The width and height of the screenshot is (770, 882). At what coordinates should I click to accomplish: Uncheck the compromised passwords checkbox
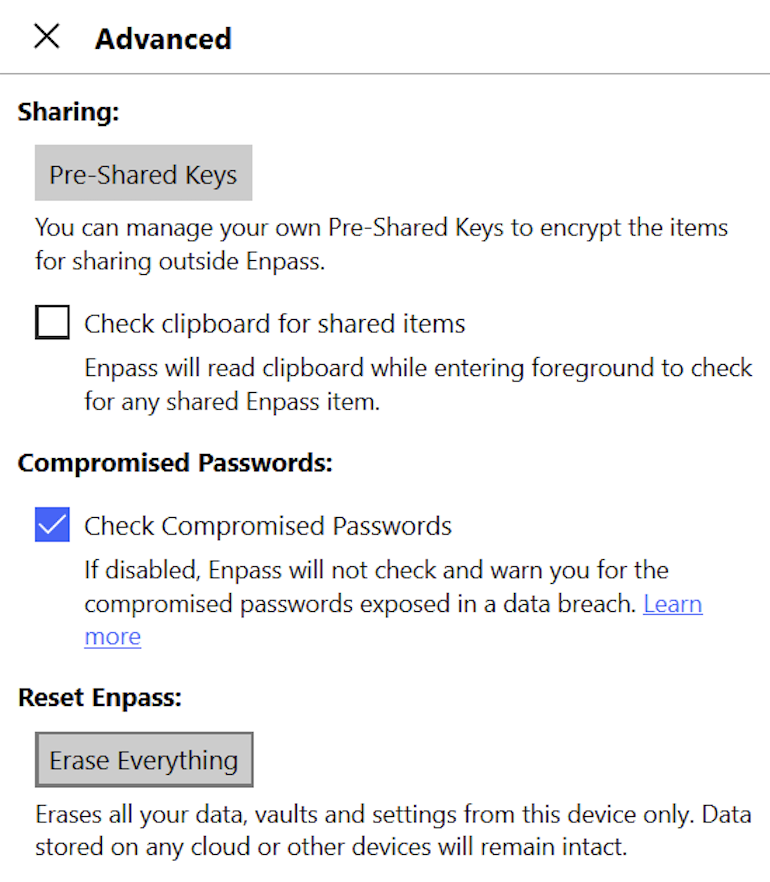(52, 524)
